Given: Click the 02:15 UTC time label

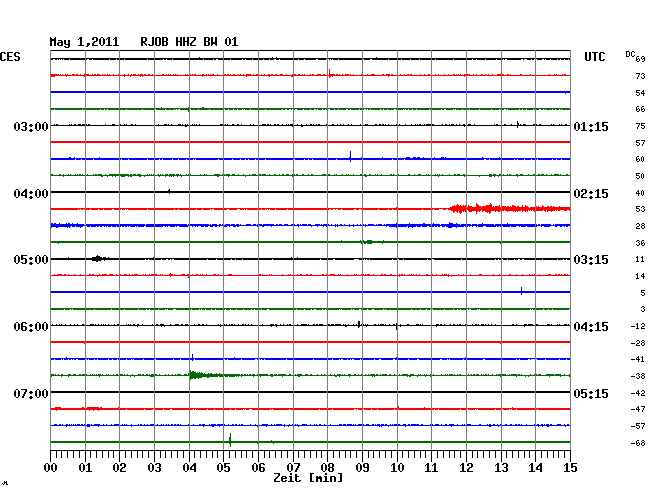Looking at the screenshot, I should tap(591, 194).
